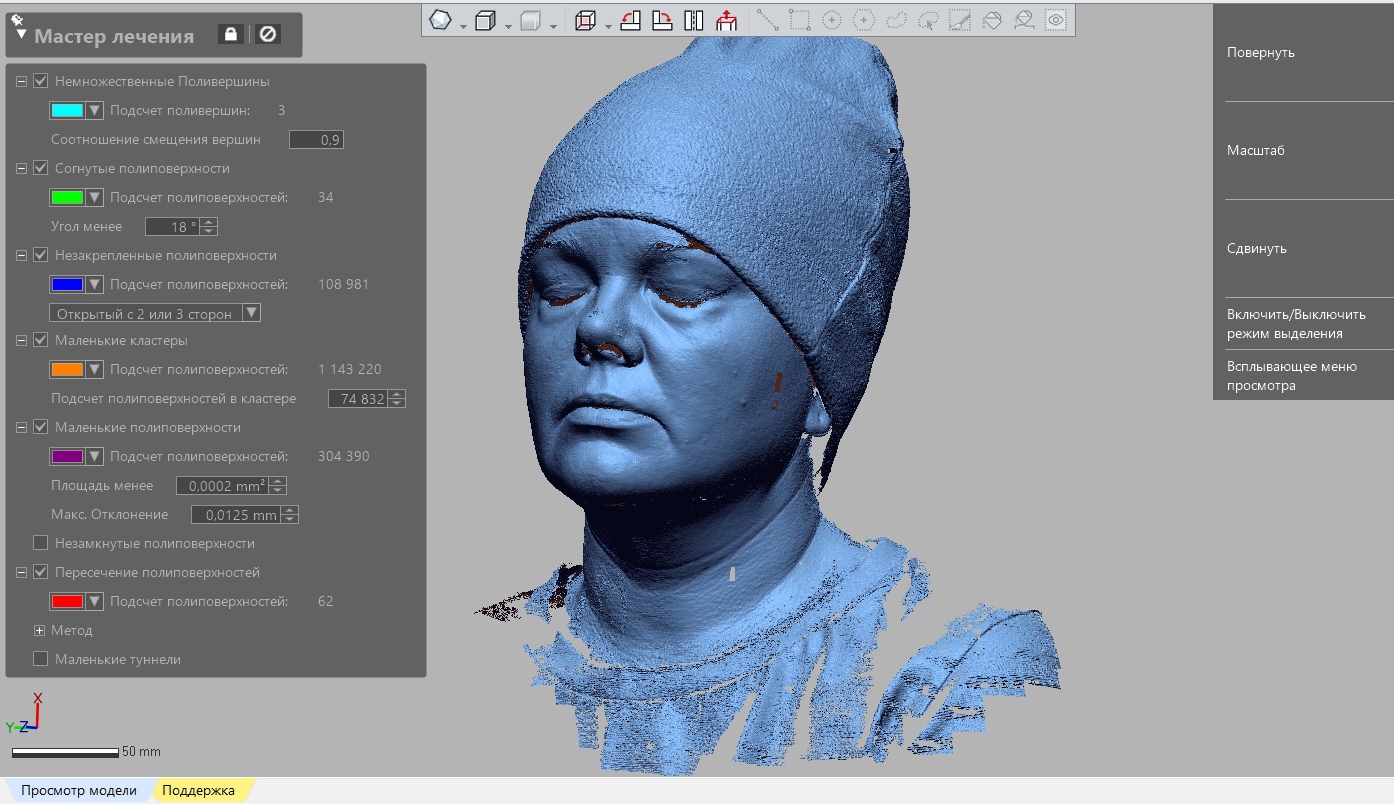
Task: Enable the Незамкнутые полиповерхности checkbox
Action: tap(41, 543)
